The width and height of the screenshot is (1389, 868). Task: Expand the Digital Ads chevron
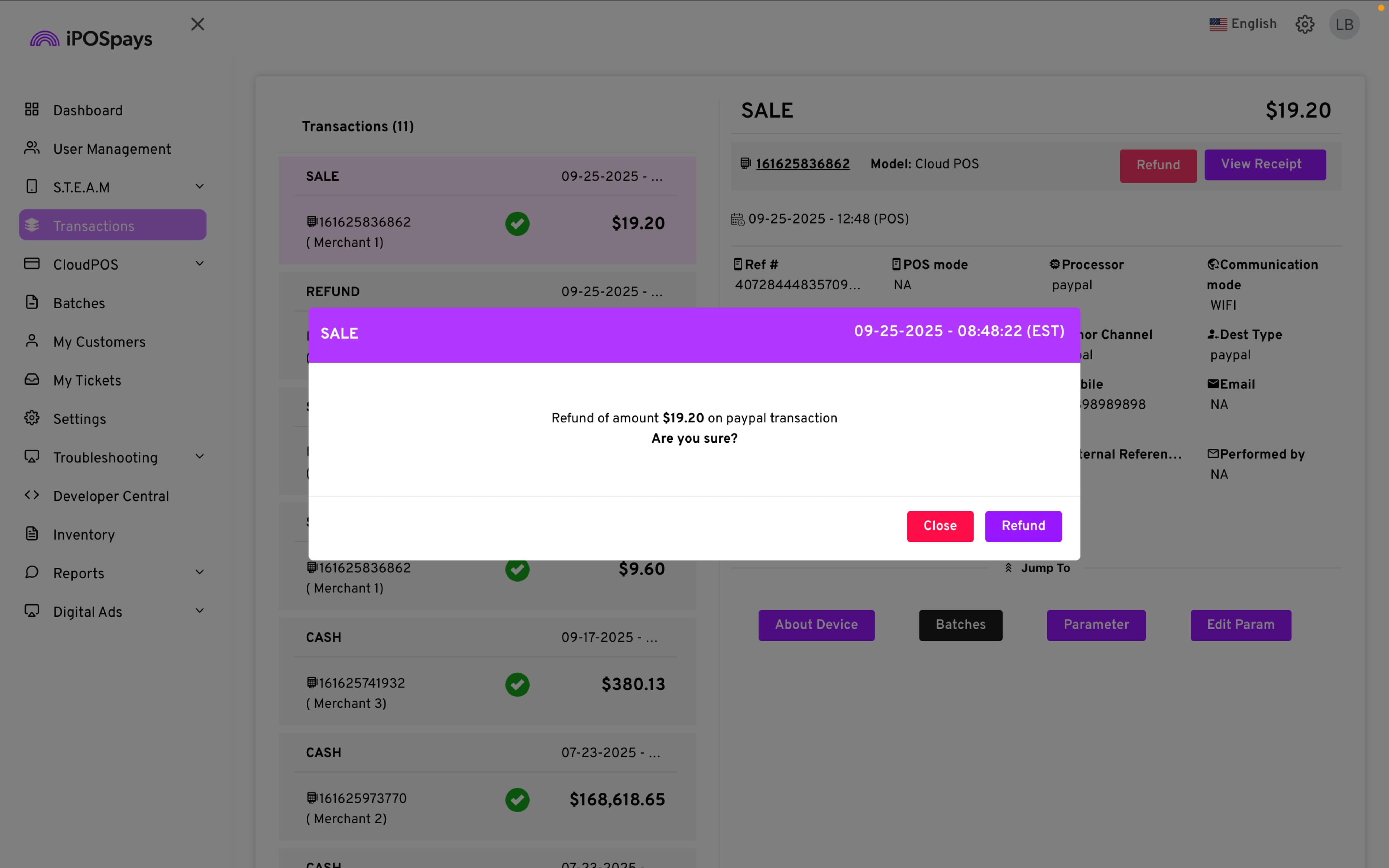[199, 611]
